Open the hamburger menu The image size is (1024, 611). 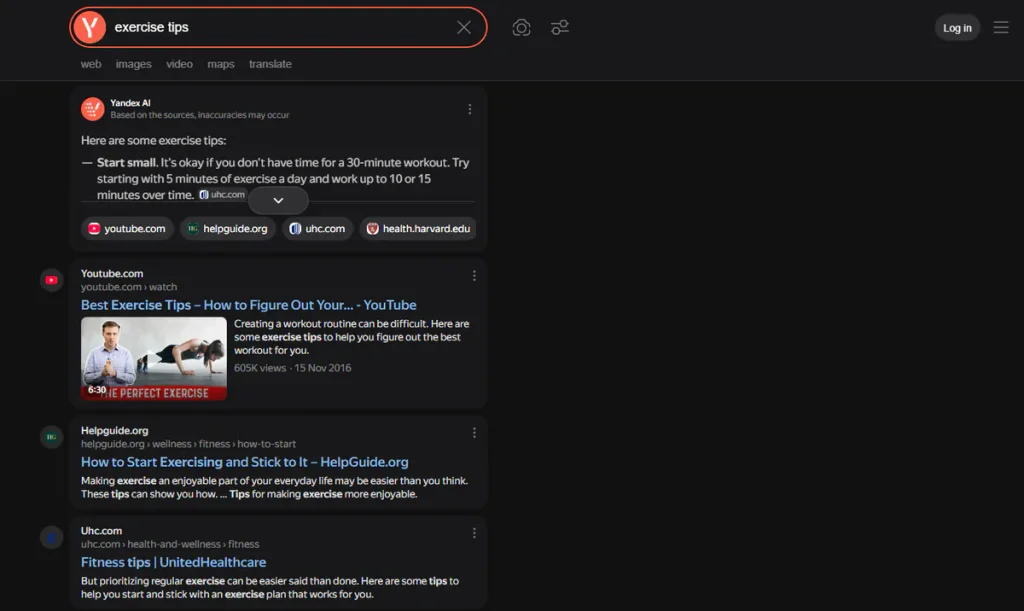point(1000,27)
